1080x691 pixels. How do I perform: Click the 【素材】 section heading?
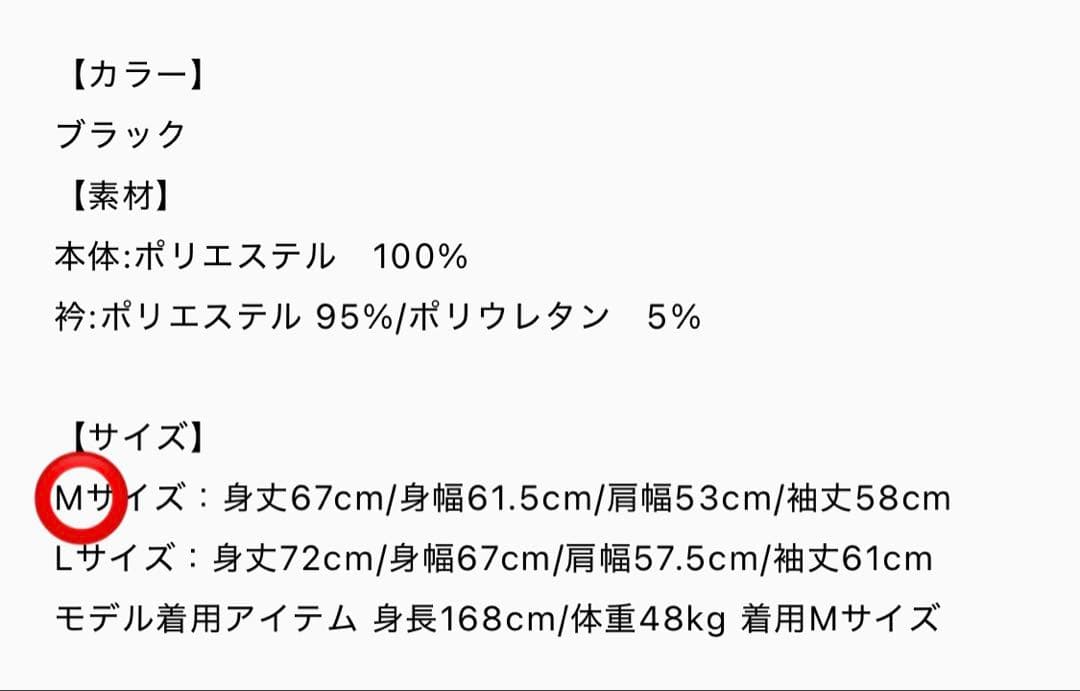(x=116, y=196)
